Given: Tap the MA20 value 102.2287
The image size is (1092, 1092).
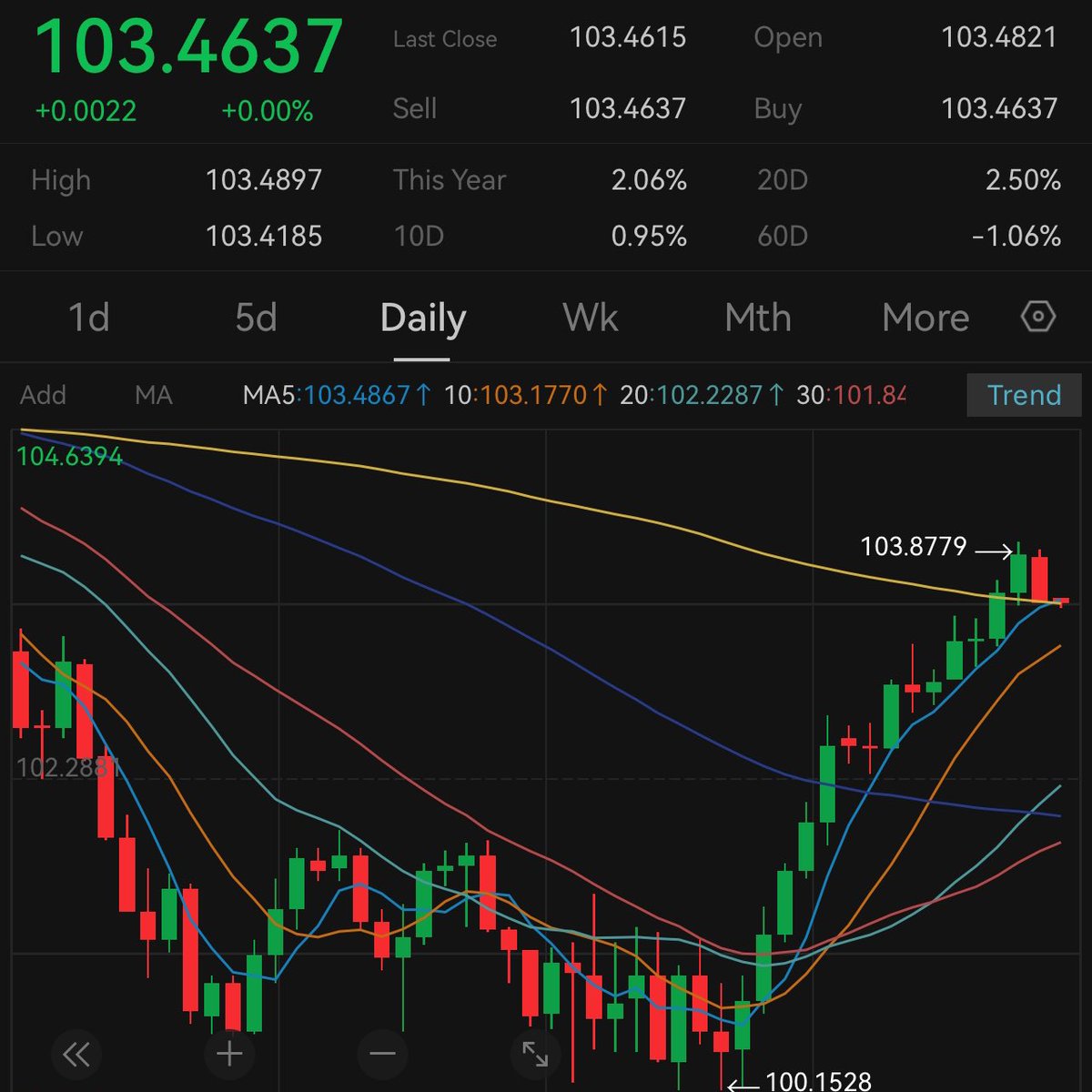Looking at the screenshot, I should tap(709, 395).
